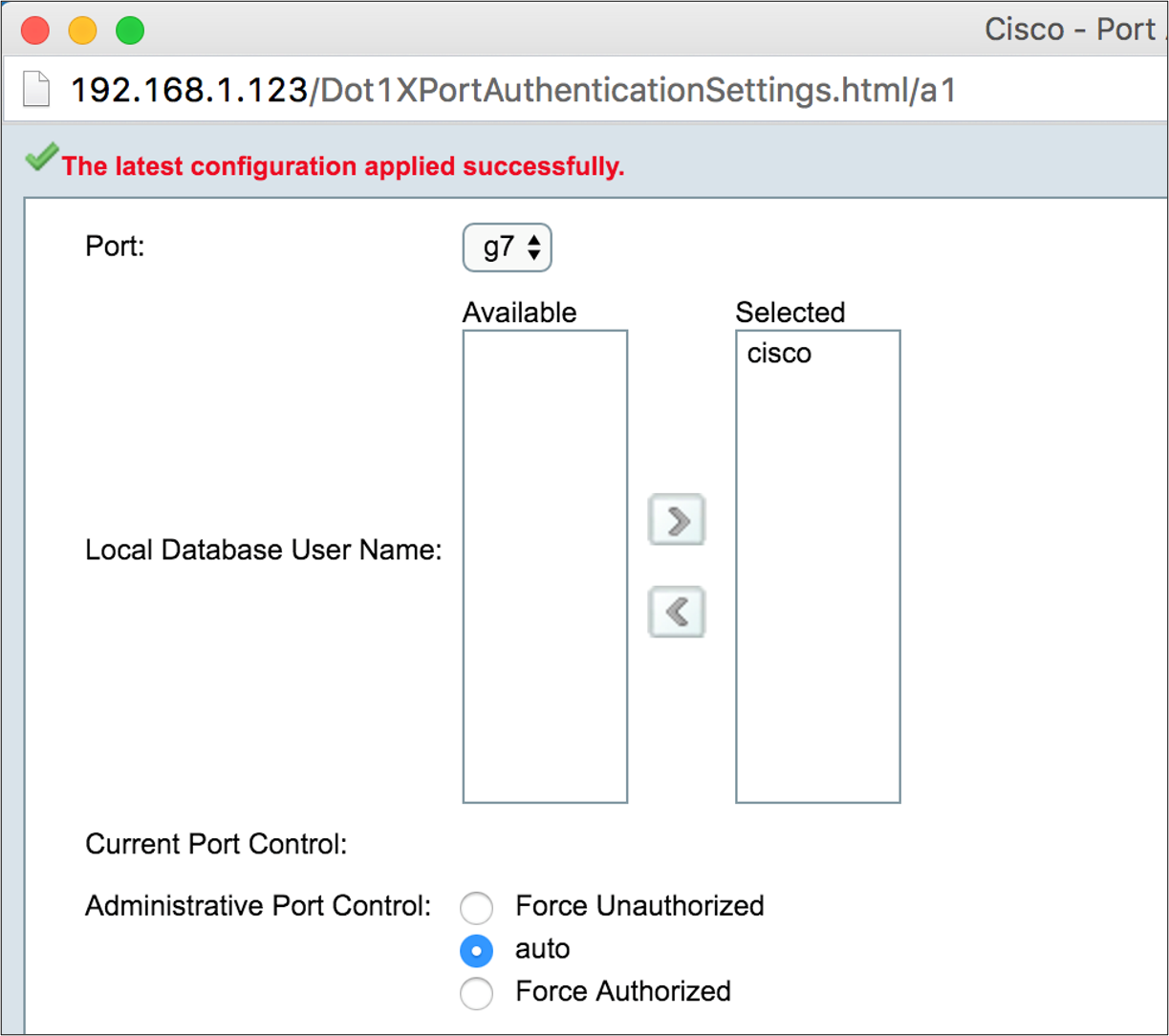The height and width of the screenshot is (1036, 1169).
Task: Minimize the window using the yellow button
Action: [83, 31]
